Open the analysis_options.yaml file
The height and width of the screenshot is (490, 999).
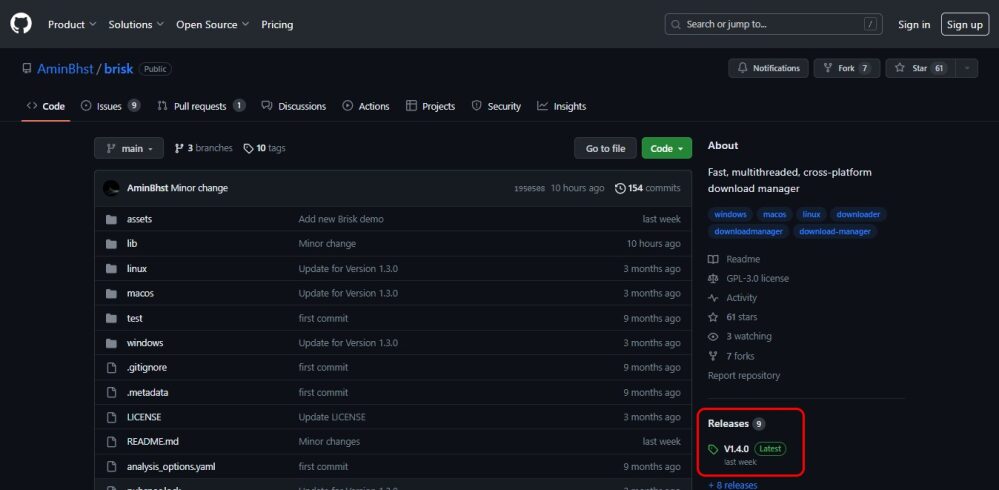coord(171,466)
